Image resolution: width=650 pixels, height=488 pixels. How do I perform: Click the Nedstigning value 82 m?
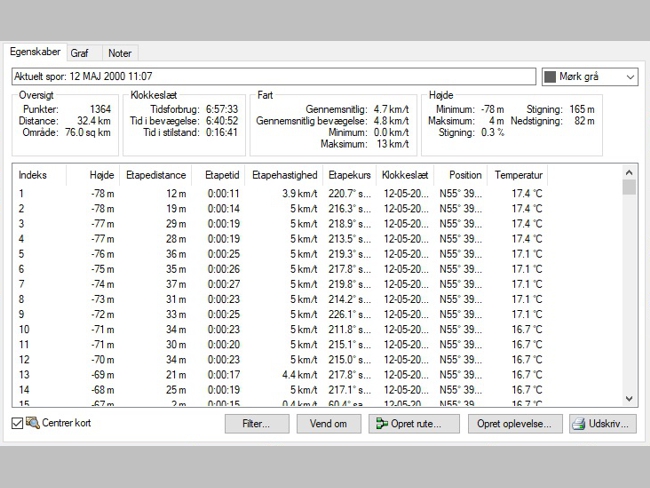pos(585,121)
